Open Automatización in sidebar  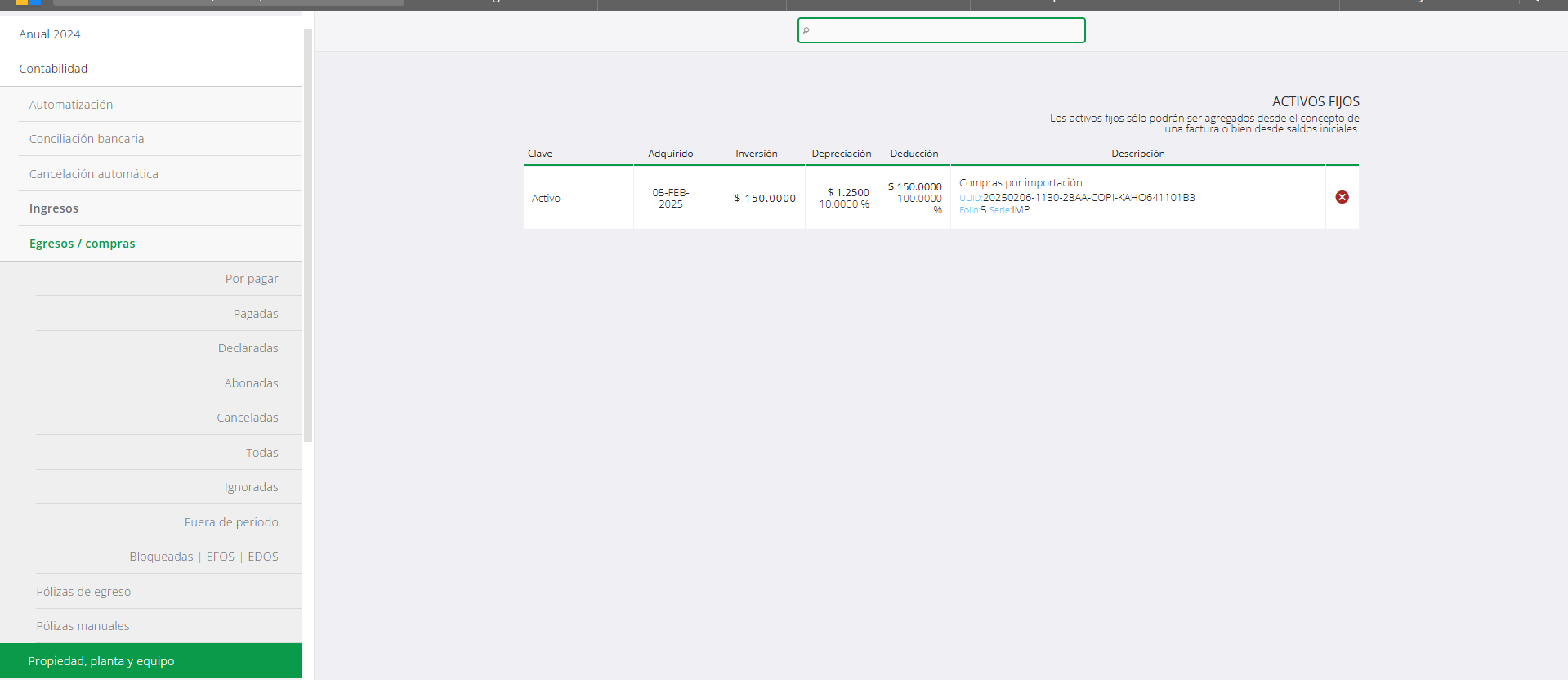pyautogui.click(x=71, y=105)
